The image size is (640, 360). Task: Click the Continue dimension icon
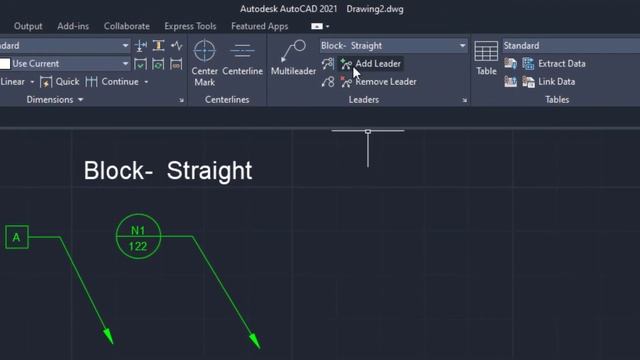tap(91, 82)
